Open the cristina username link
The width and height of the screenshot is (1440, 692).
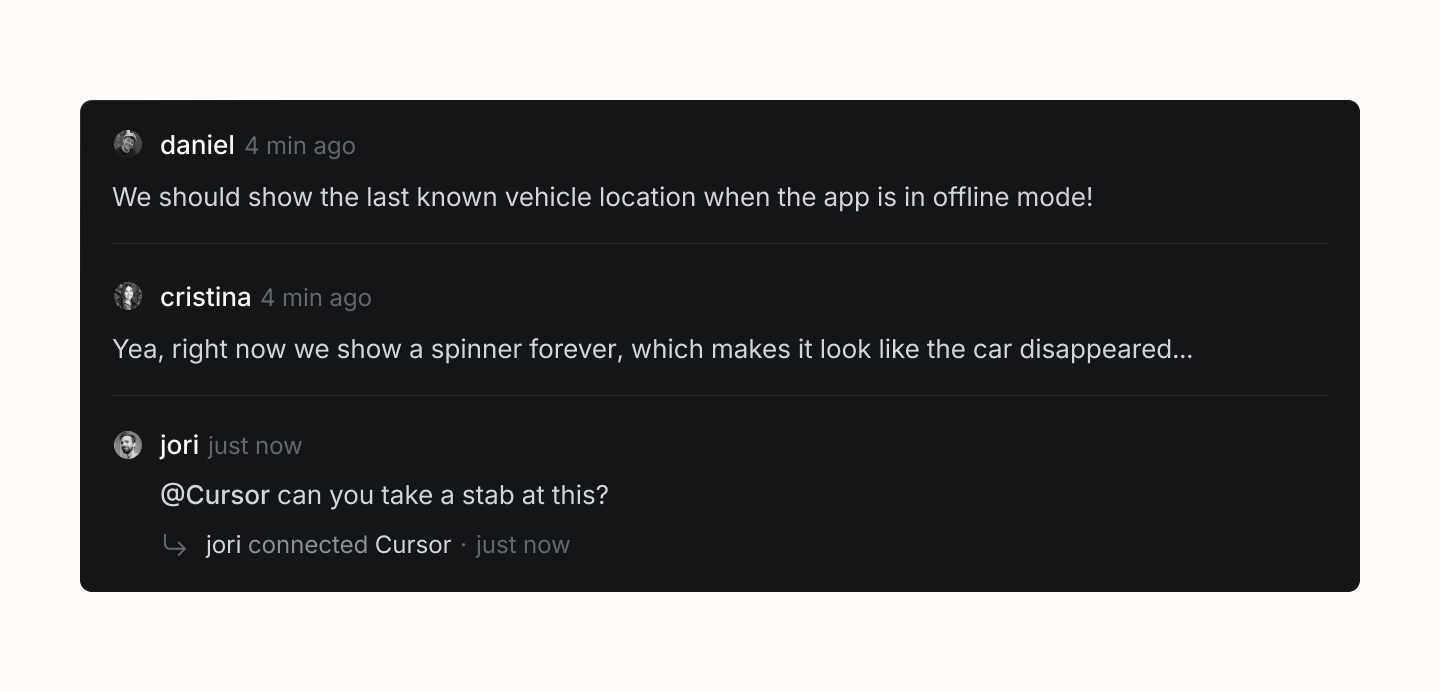205,297
